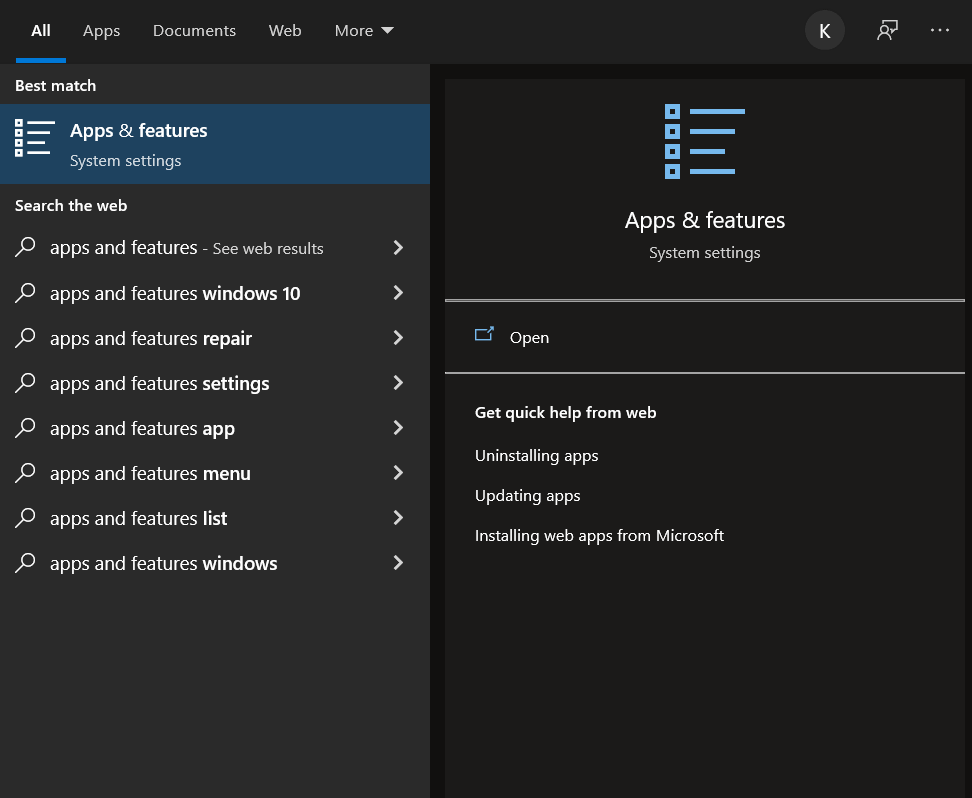The height and width of the screenshot is (798, 972).
Task: Click search icon beside settings suggestion
Action: (x=25, y=383)
